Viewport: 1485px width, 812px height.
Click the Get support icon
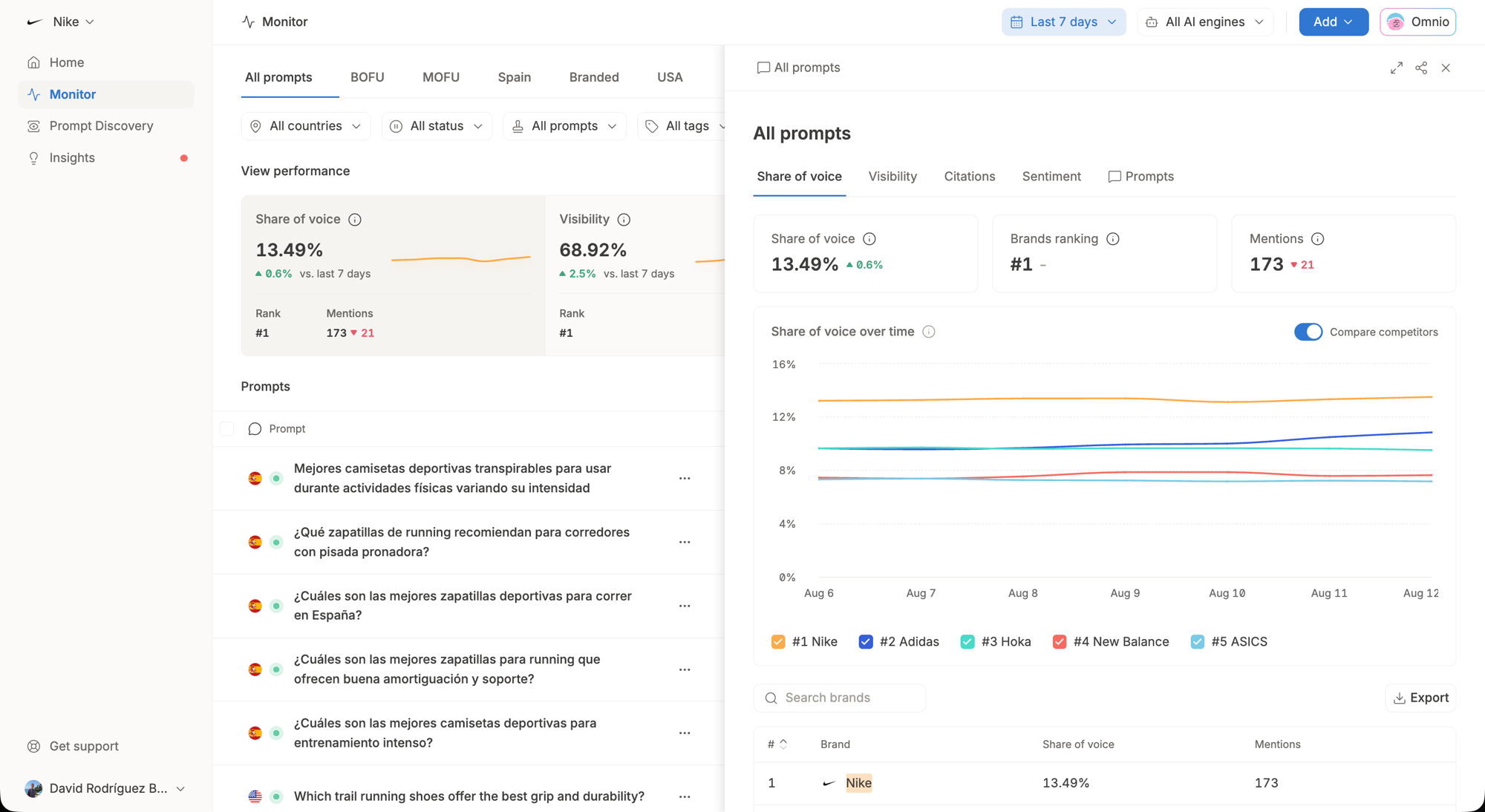33,746
